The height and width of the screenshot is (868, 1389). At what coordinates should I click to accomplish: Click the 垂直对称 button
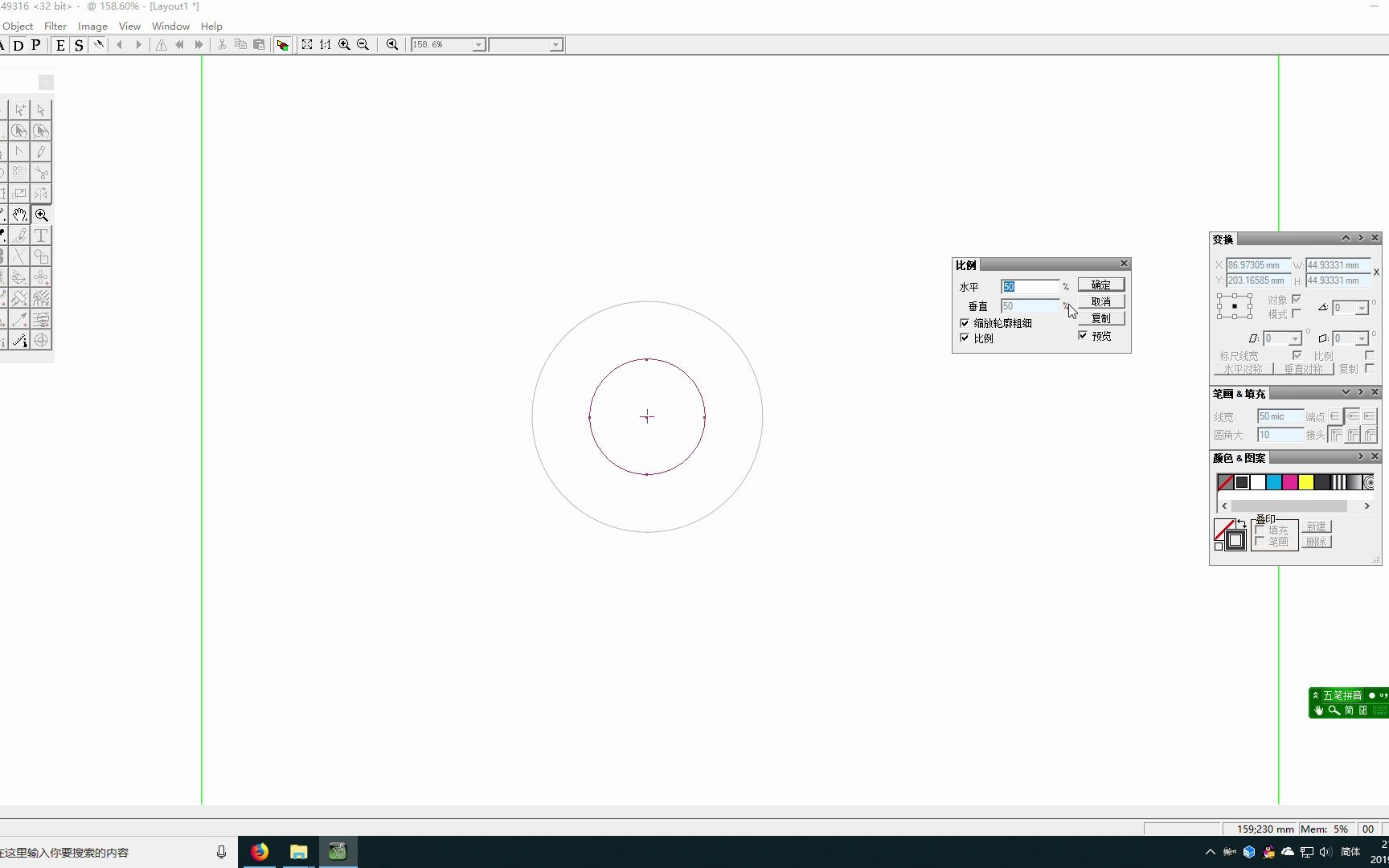pos(1303,370)
